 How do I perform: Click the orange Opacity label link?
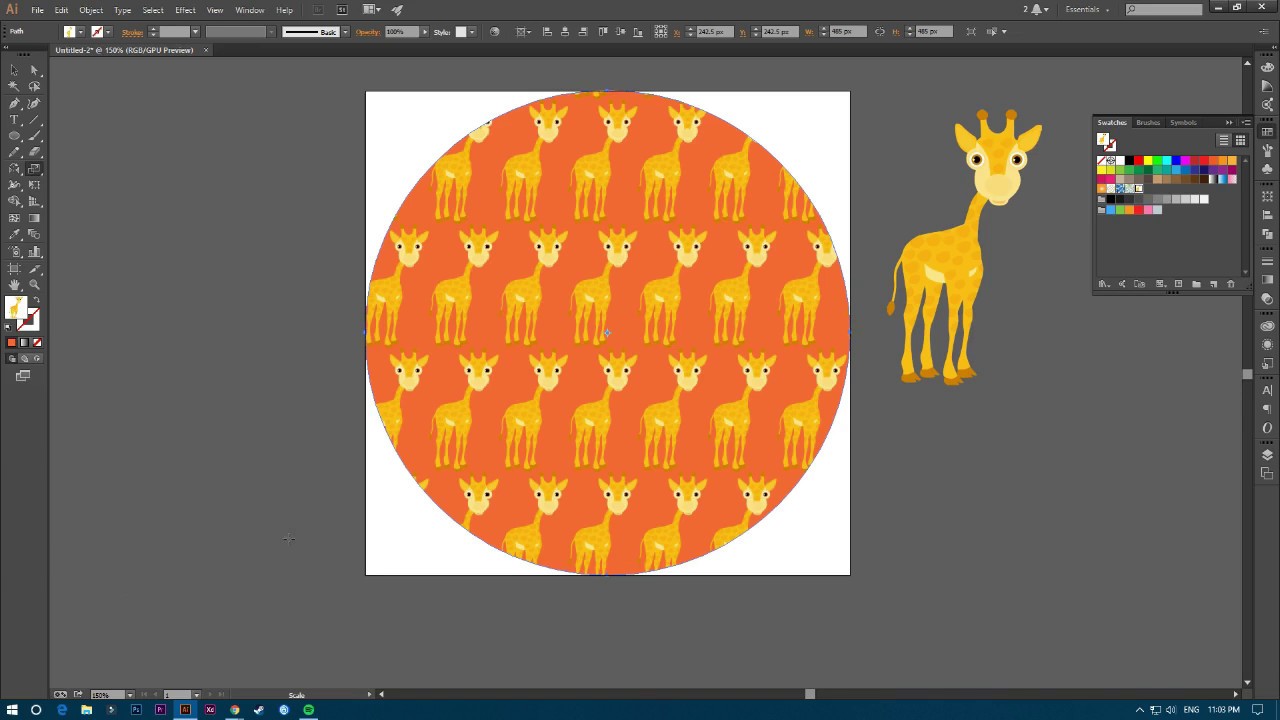pyautogui.click(x=368, y=32)
